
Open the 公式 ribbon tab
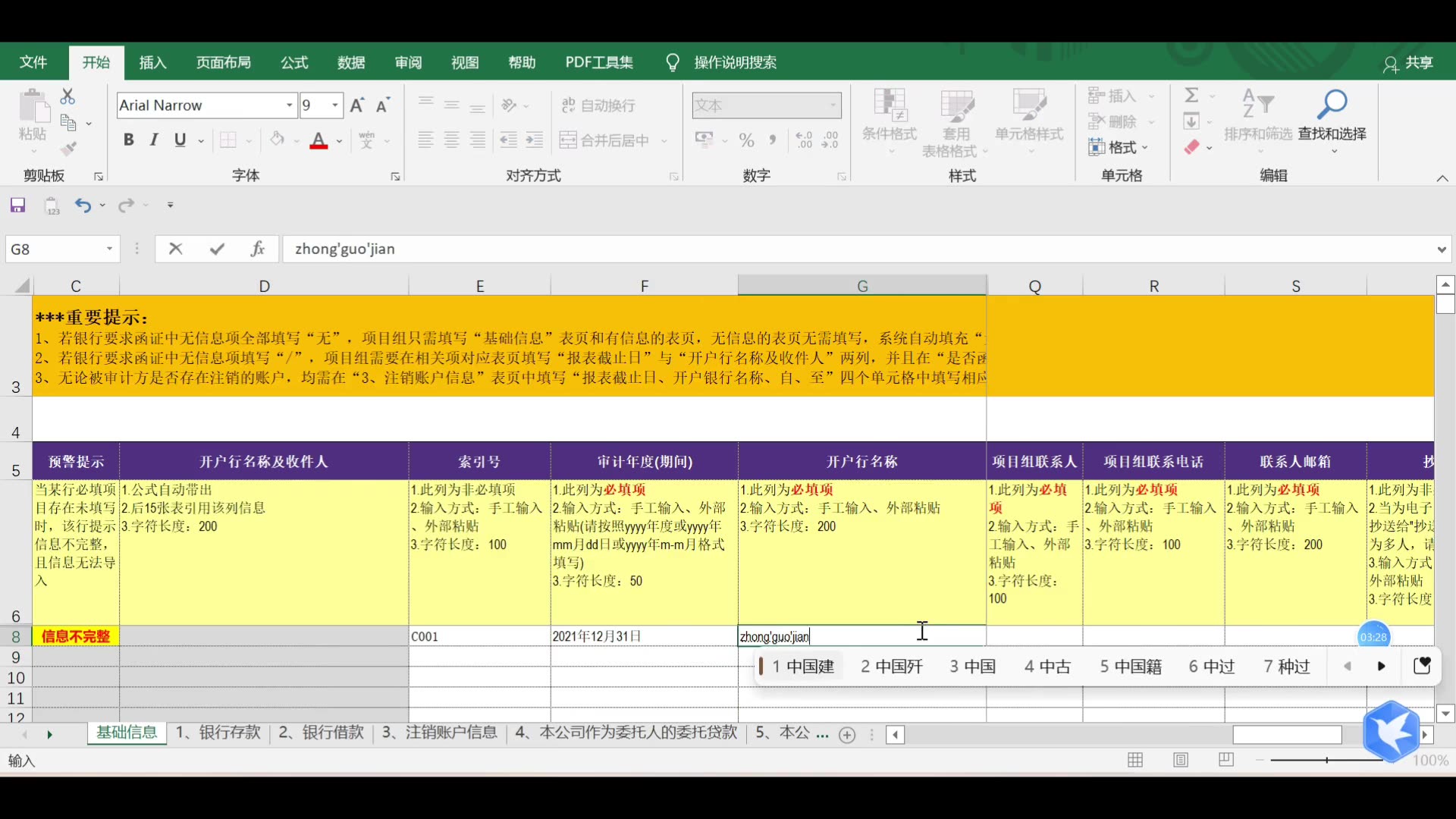(x=294, y=62)
